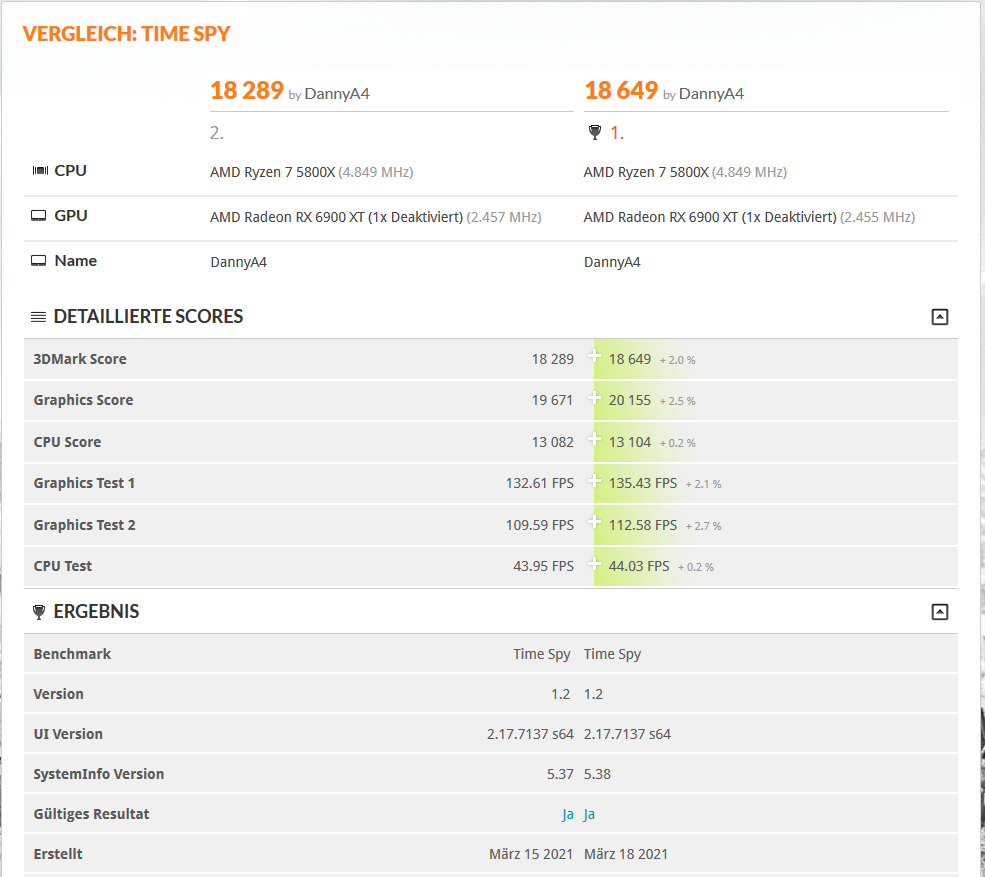Click the Benchmark row label
985x877 pixels.
click(x=72, y=654)
